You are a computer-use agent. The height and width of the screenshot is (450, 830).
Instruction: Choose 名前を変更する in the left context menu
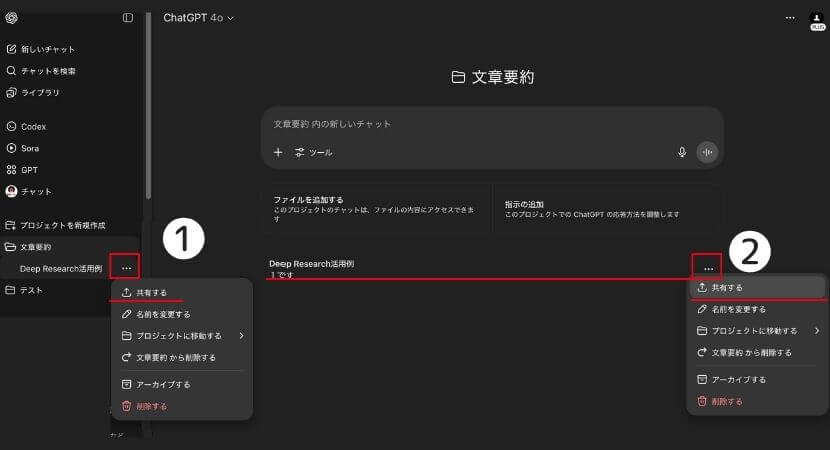(182, 314)
